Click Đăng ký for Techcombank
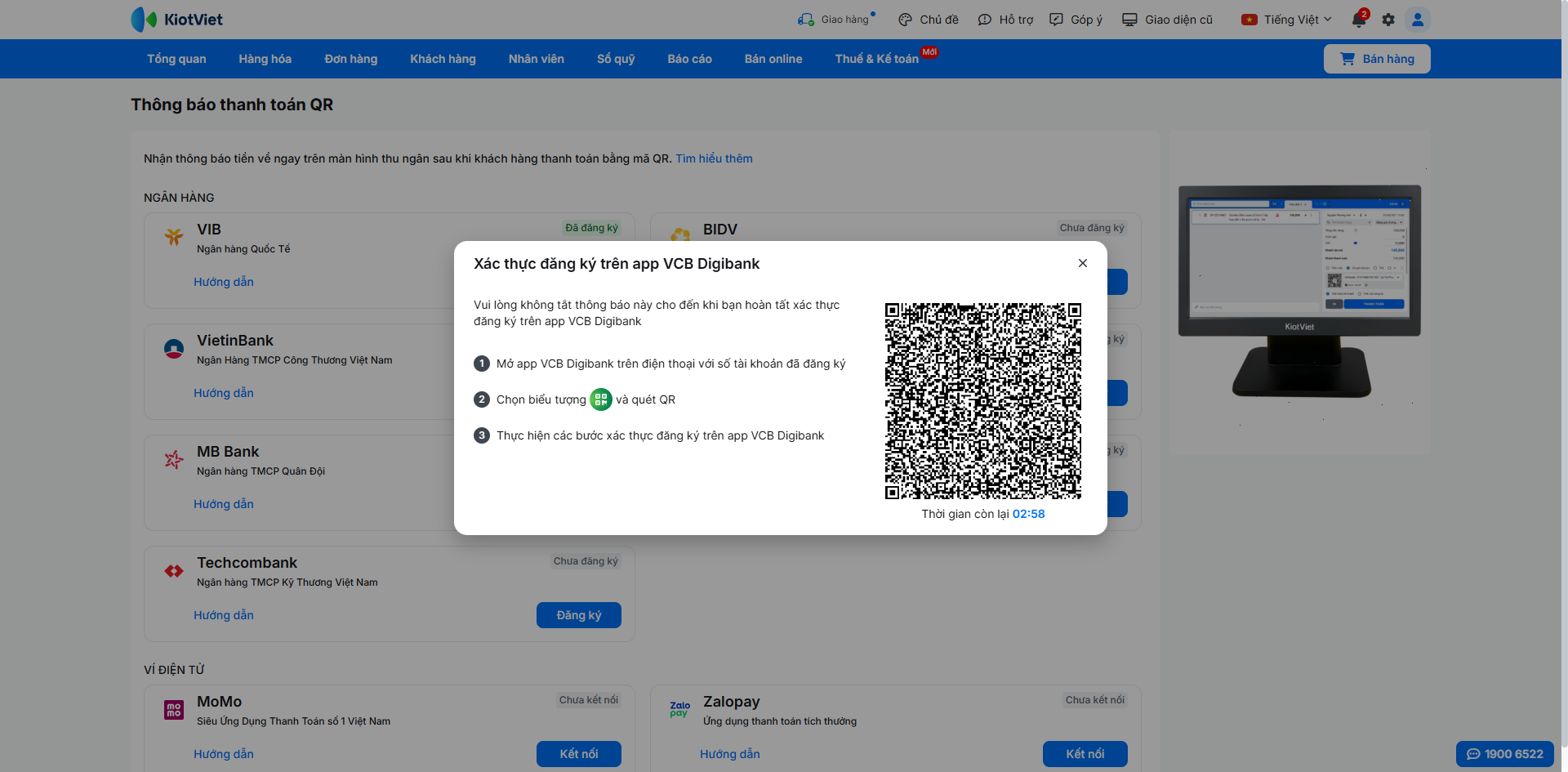1568x772 pixels. 579,615
